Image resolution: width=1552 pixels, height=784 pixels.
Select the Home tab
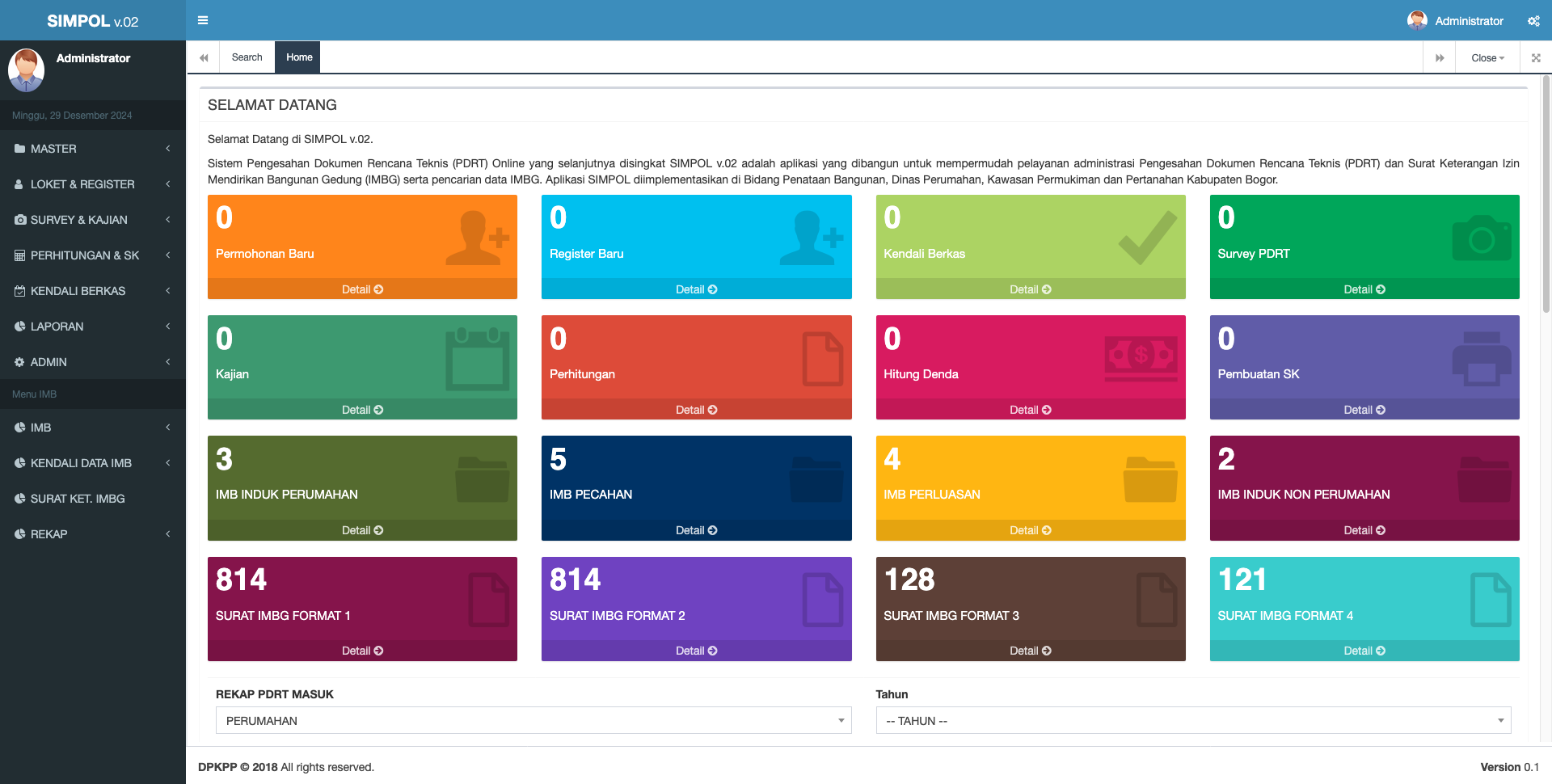point(298,57)
